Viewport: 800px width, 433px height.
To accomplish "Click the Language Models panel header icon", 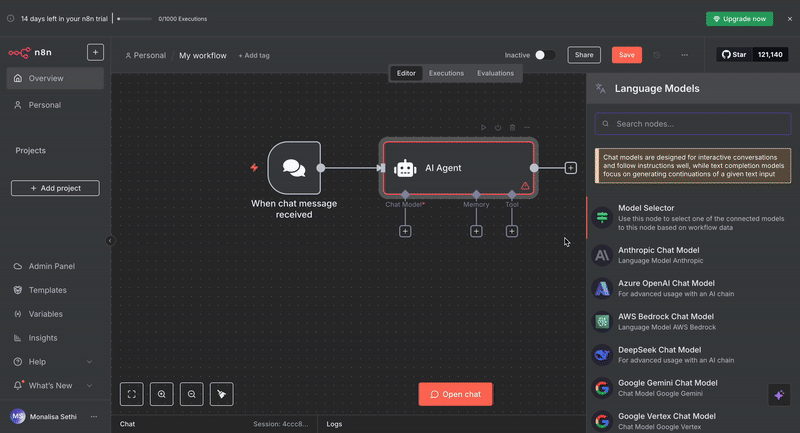I will [601, 89].
